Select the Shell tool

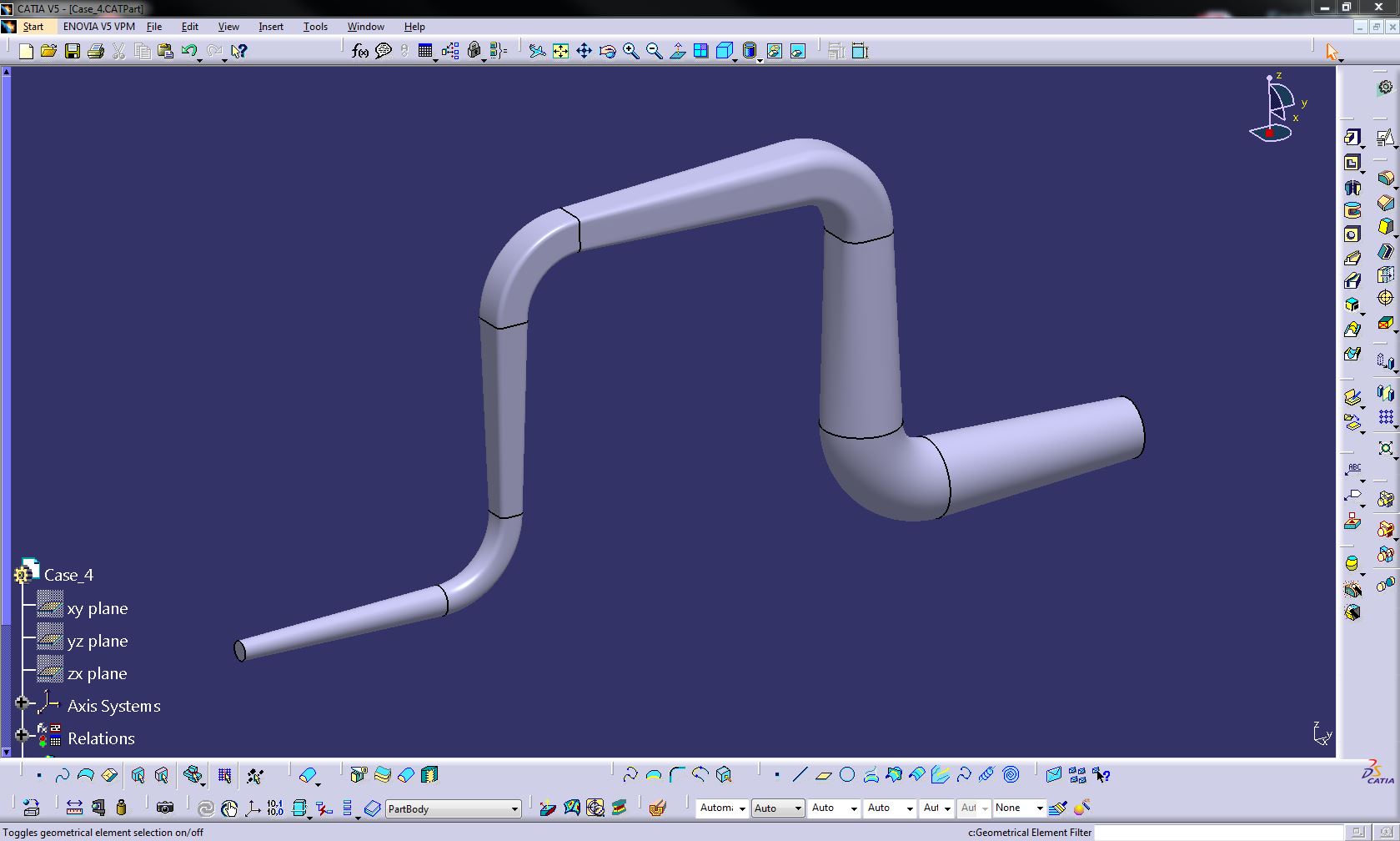coord(1385,251)
